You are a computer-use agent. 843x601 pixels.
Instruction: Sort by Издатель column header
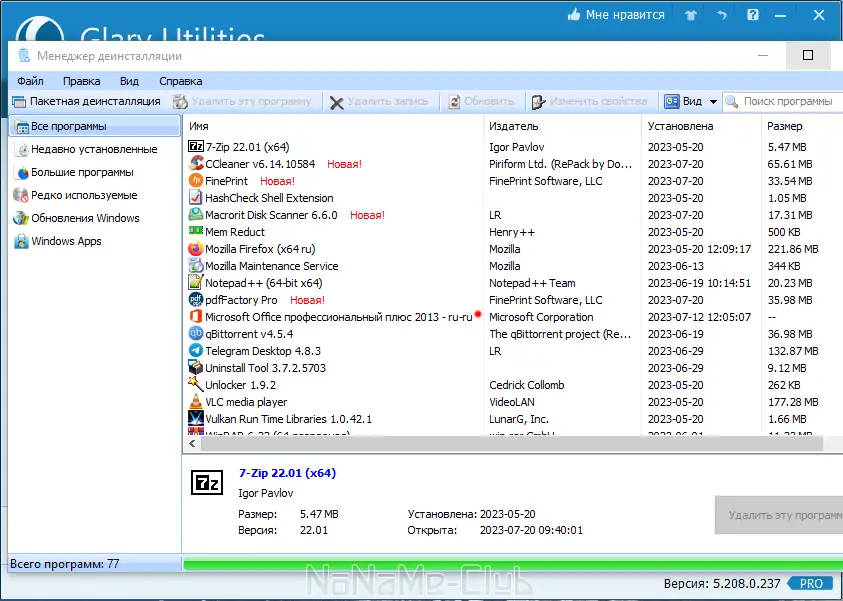pos(562,126)
